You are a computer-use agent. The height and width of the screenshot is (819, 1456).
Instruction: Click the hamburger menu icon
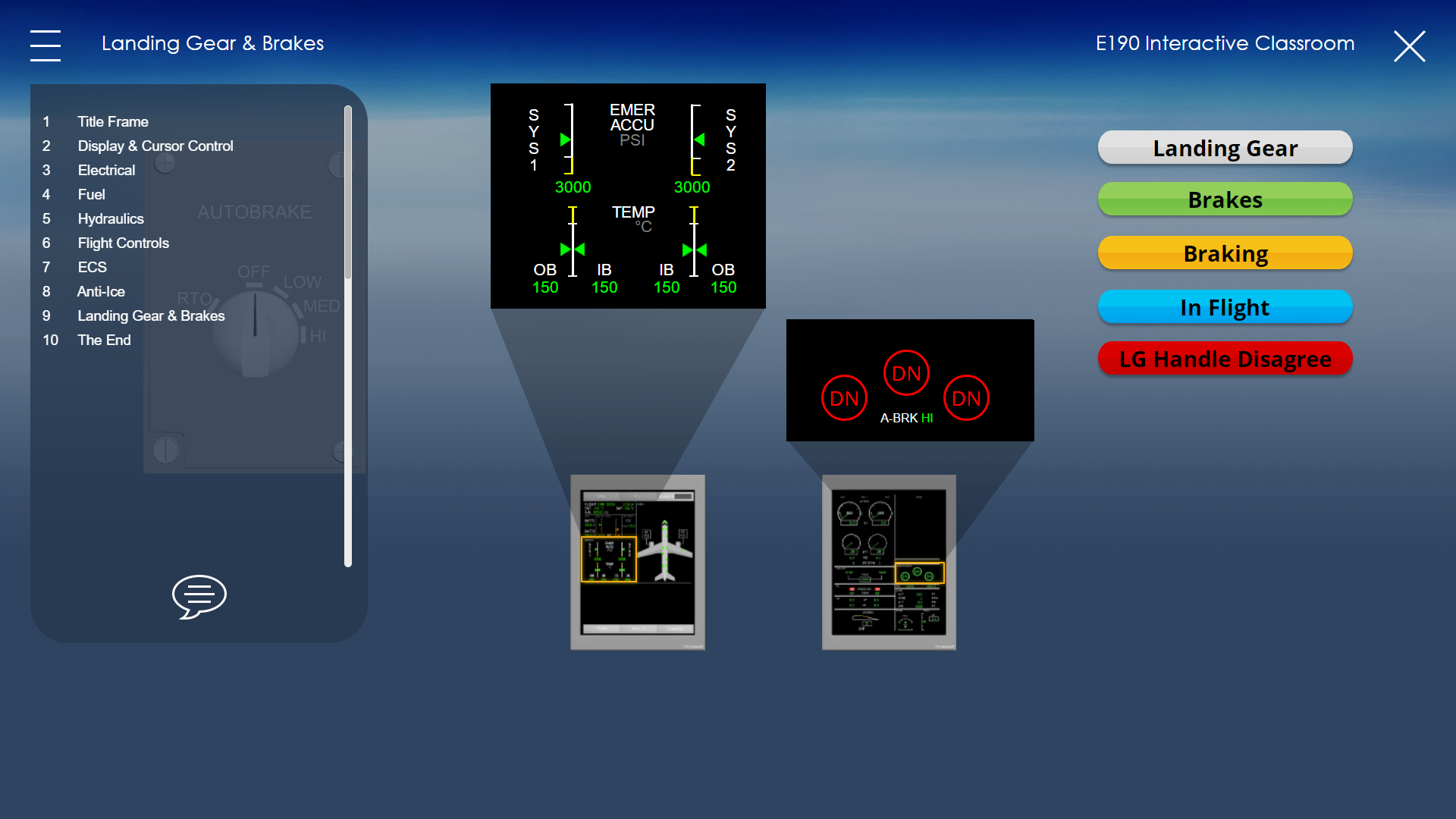45,42
